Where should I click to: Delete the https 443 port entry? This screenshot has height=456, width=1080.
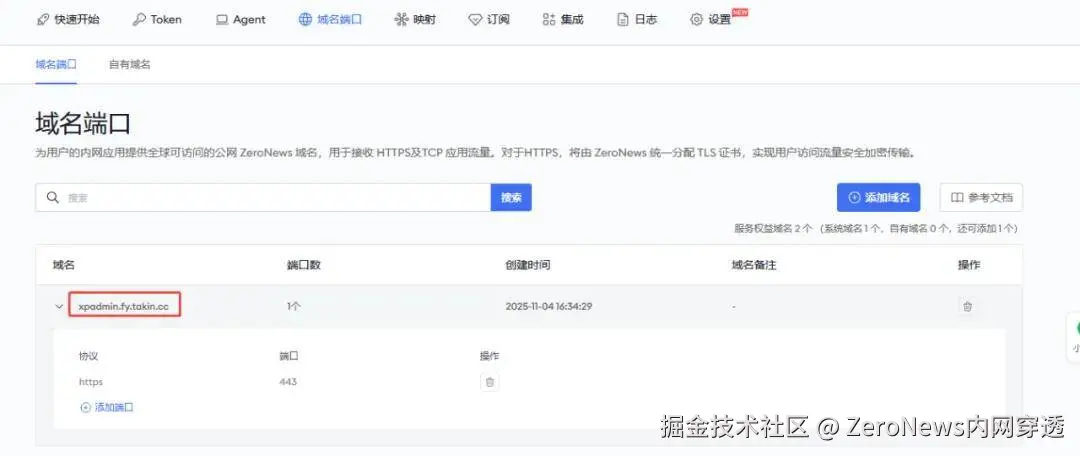click(490, 382)
